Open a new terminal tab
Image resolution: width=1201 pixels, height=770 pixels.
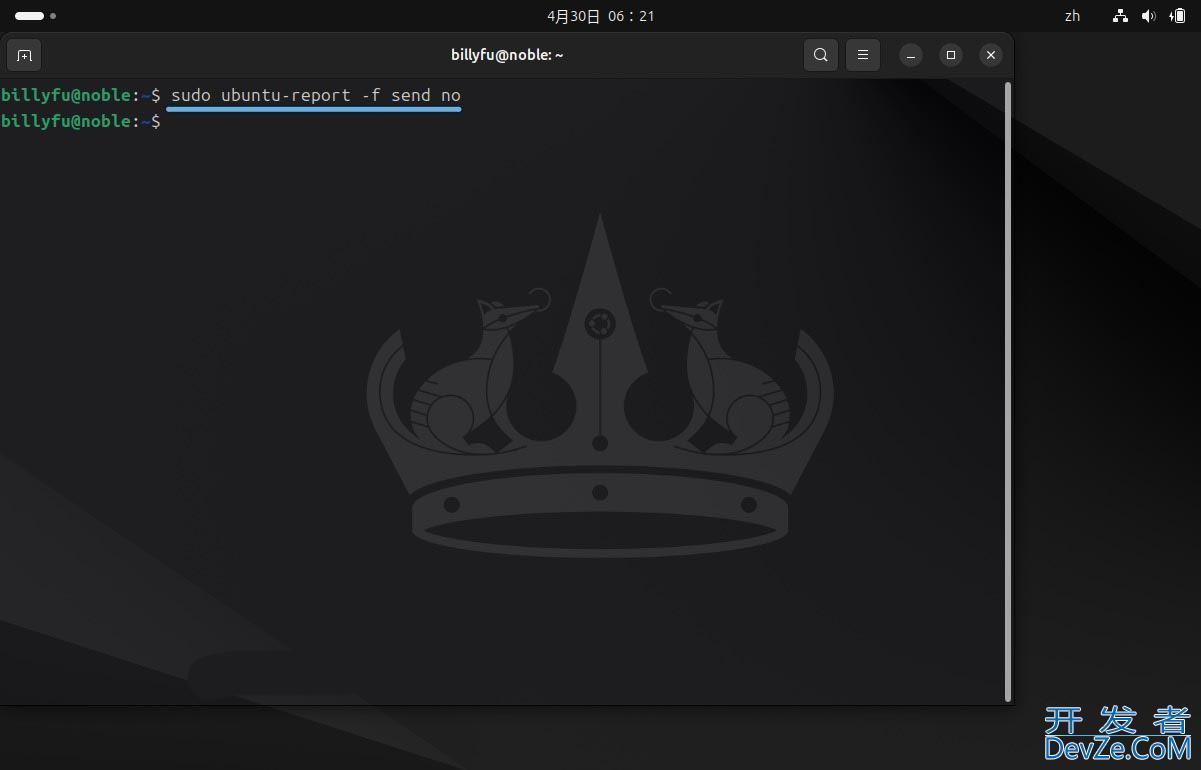pos(25,55)
